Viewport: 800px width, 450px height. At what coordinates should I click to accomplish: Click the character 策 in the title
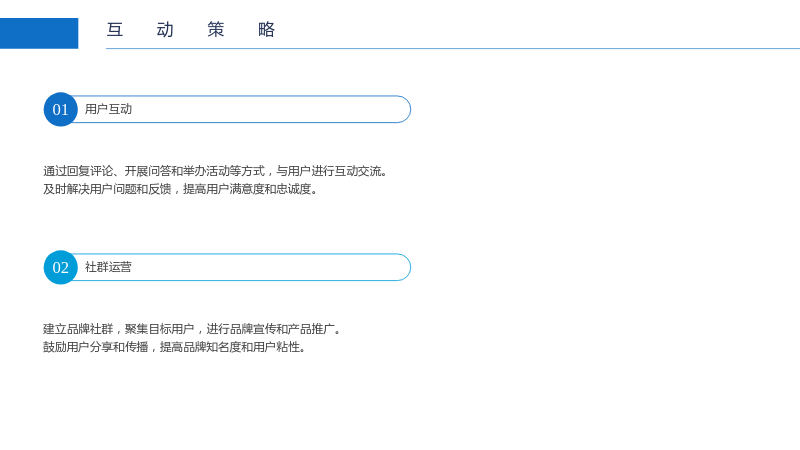[216, 30]
